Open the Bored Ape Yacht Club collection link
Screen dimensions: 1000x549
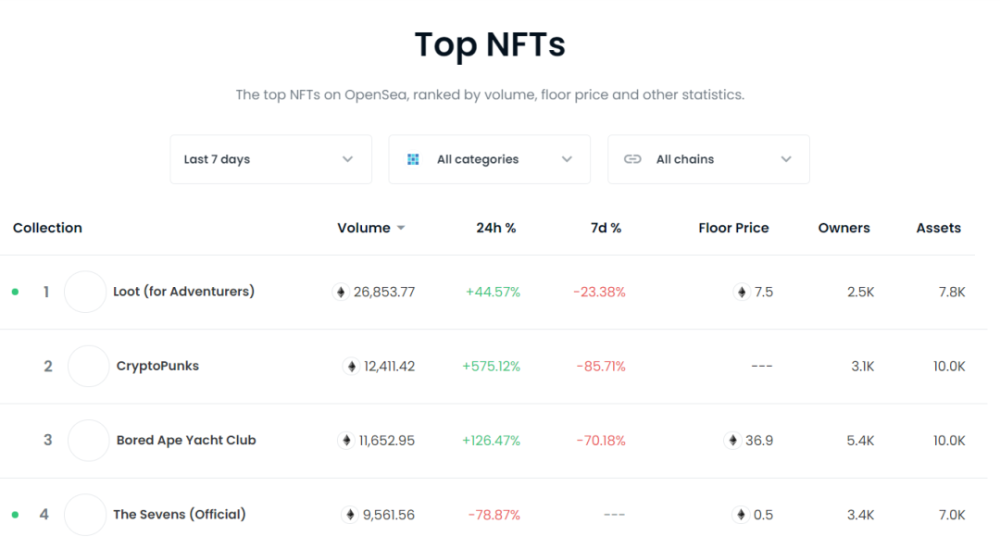click(186, 441)
